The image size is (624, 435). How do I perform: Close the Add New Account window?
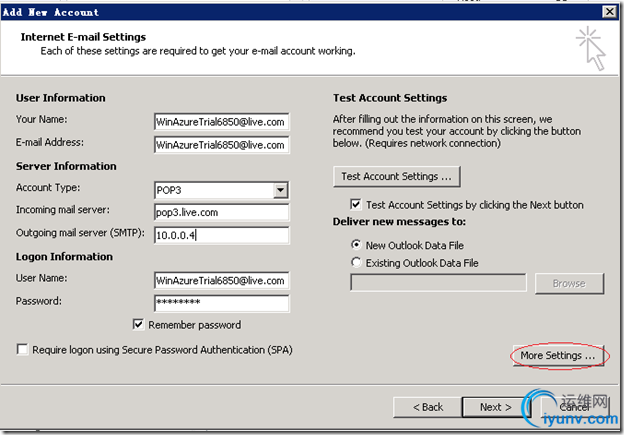[x=609, y=12]
